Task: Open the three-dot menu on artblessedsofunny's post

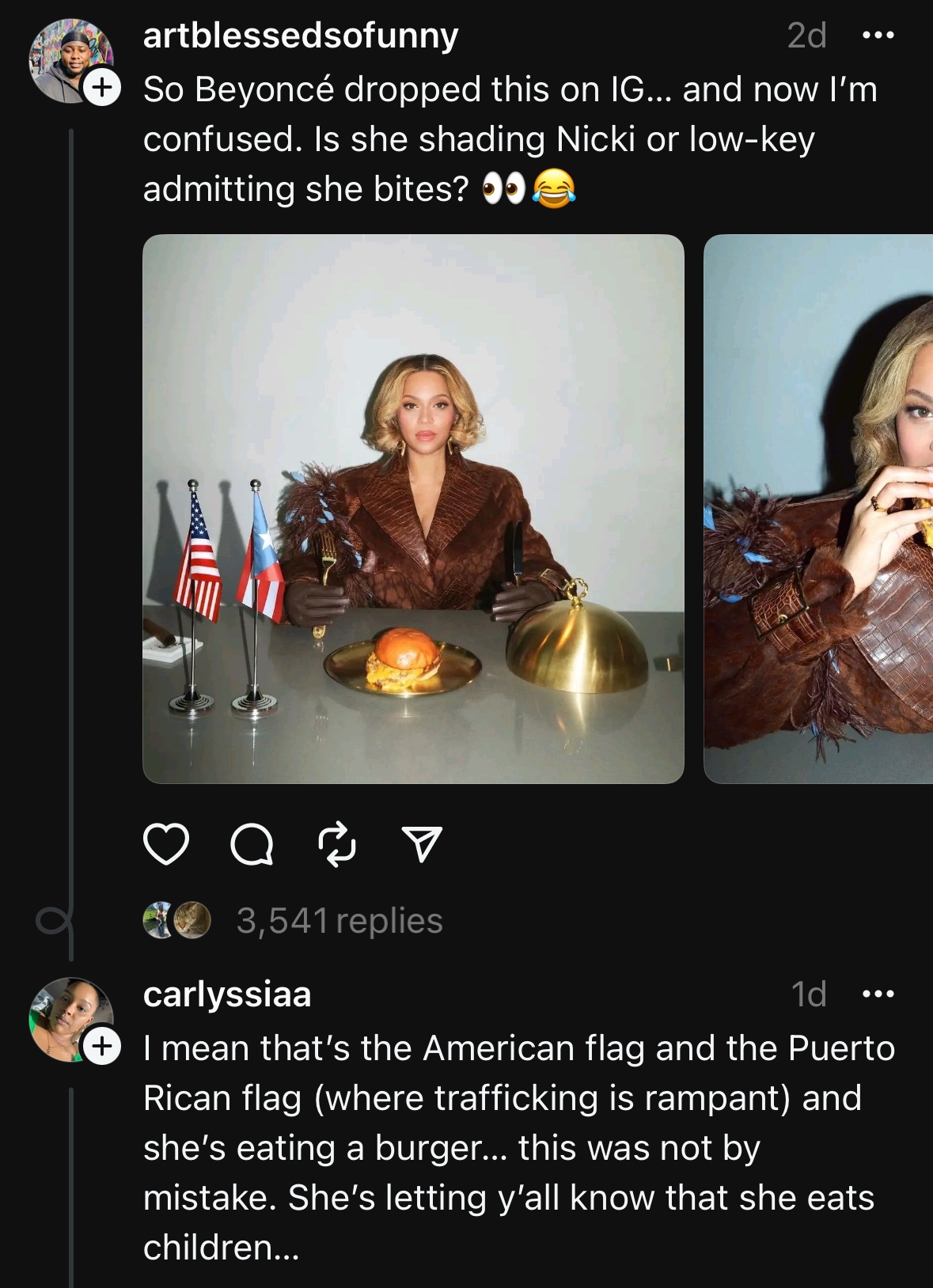Action: coord(878,36)
